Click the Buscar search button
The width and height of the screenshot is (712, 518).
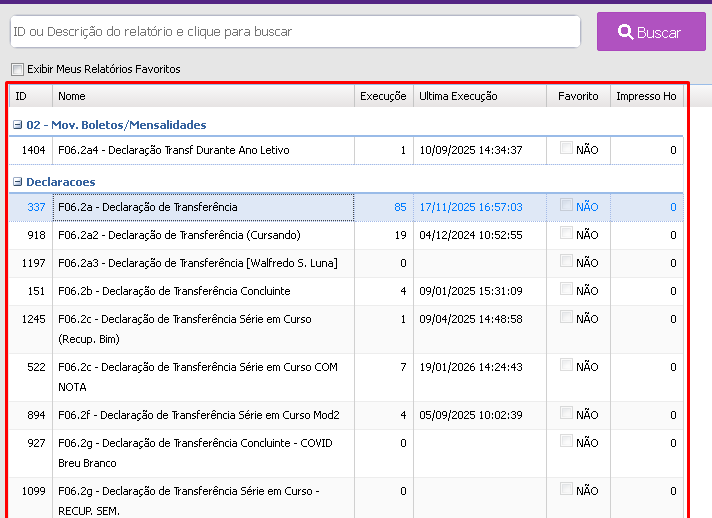click(x=651, y=32)
